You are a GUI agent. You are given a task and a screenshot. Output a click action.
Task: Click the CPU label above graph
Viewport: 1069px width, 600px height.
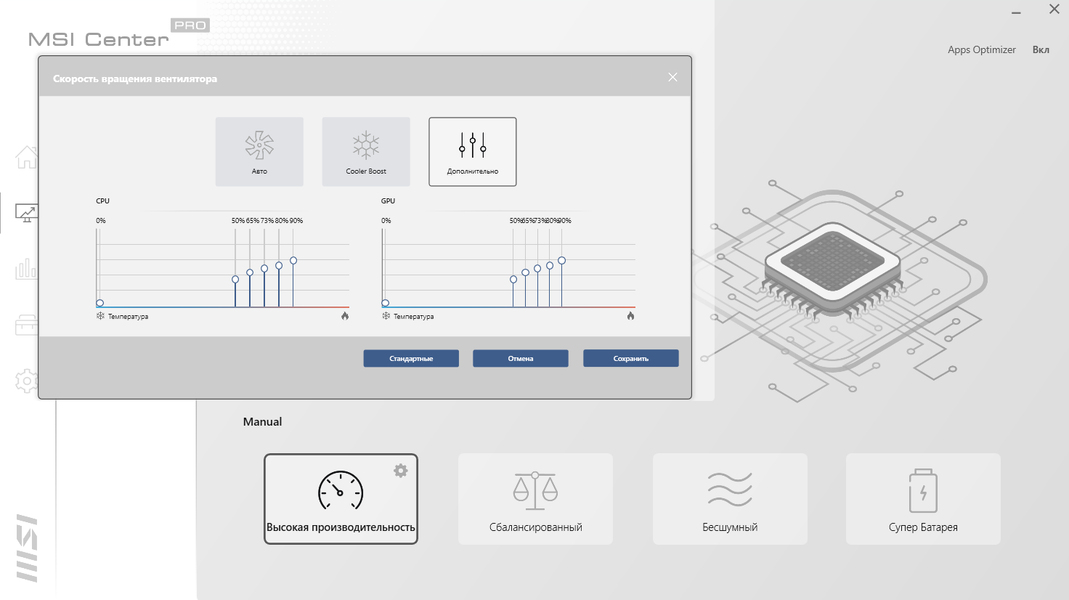tap(102, 201)
